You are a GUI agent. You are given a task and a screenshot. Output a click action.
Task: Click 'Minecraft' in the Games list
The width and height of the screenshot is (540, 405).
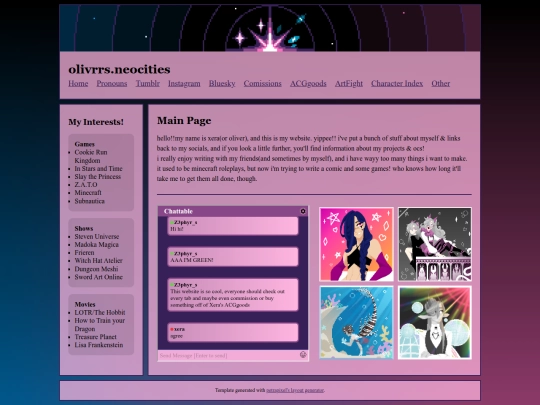pos(88,193)
